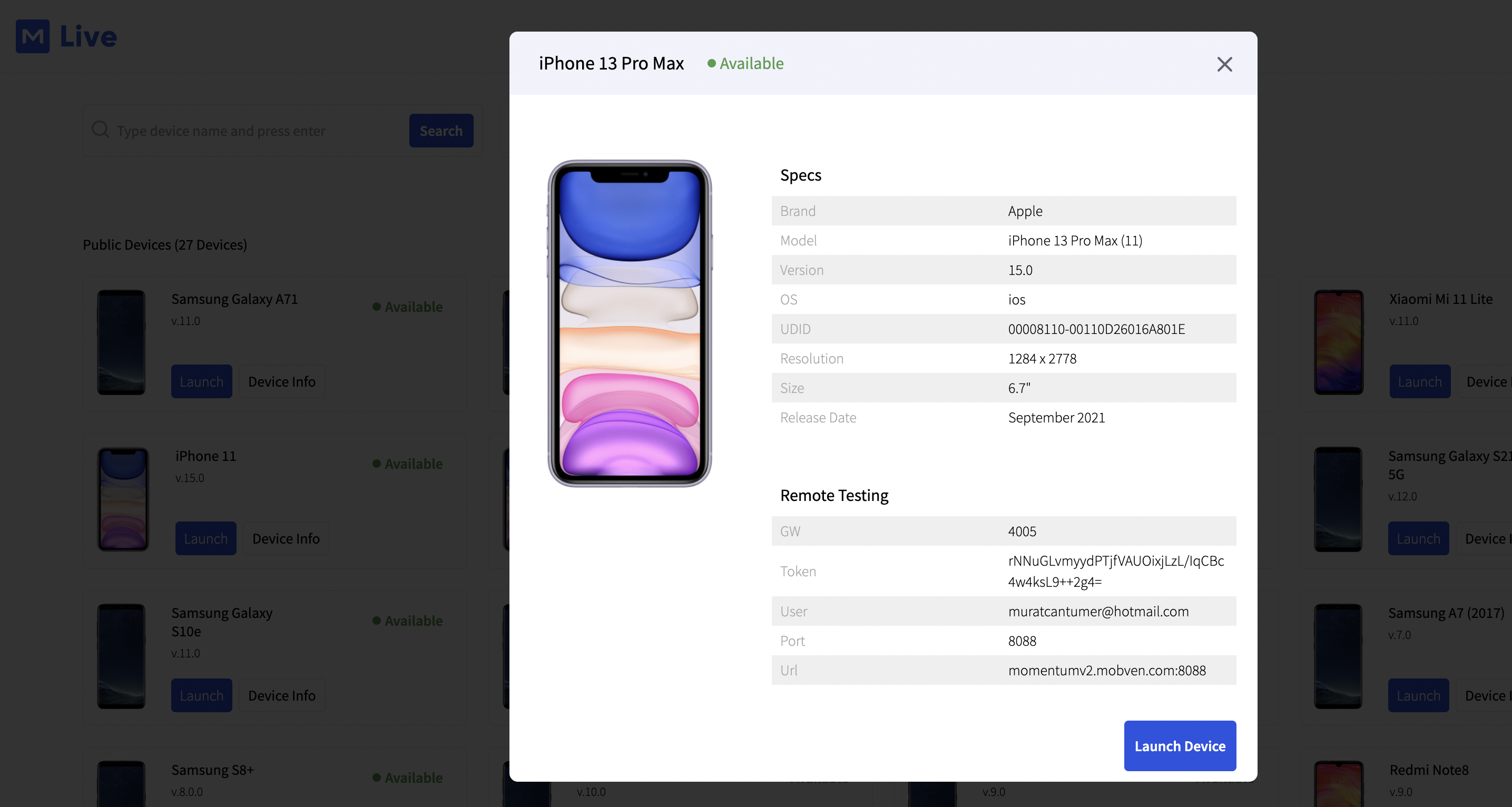Click the Size value 6.7"
Viewport: 1512px width, 807px height.
1019,388
